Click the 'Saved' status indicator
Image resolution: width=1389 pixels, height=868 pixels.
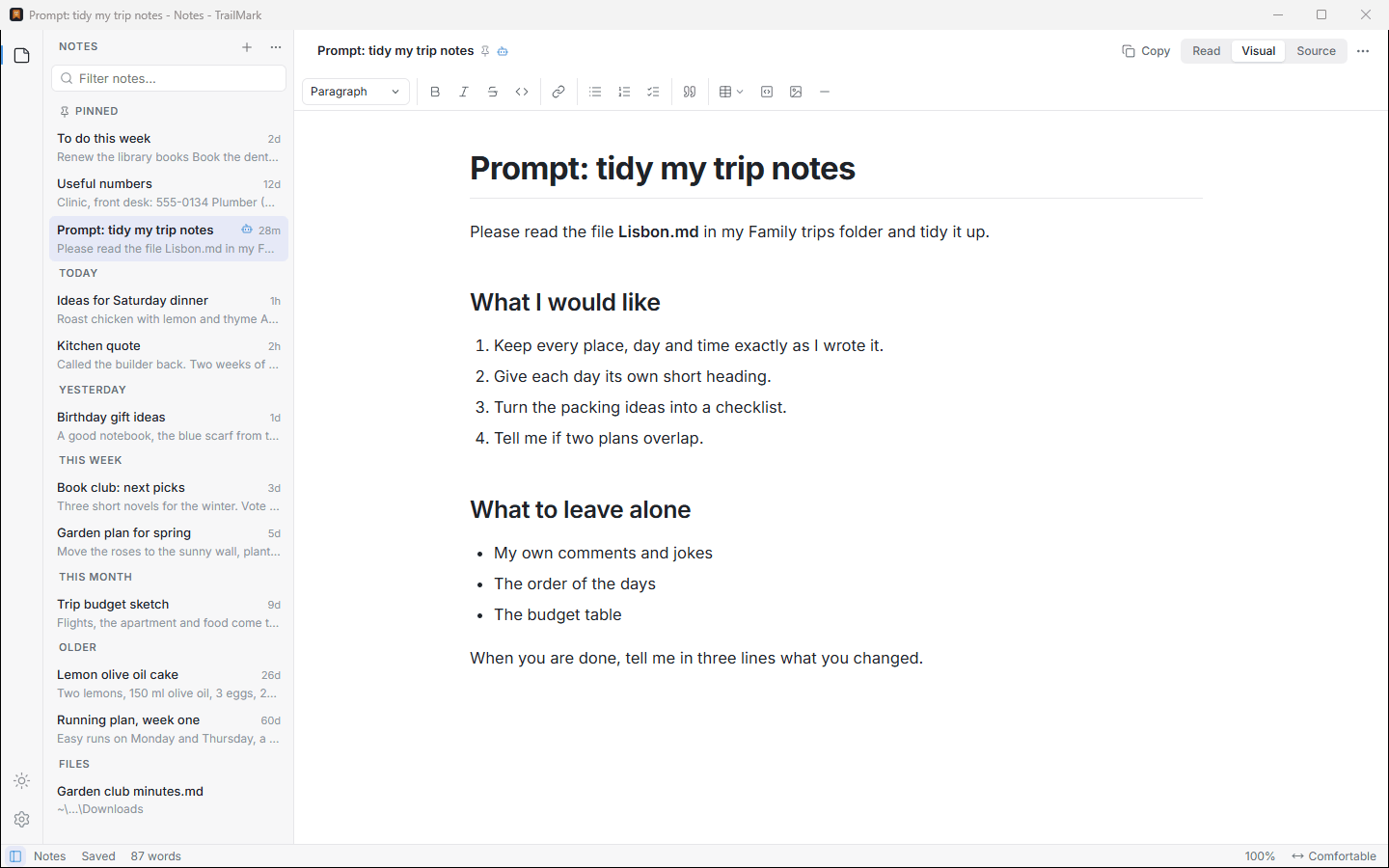click(x=98, y=856)
